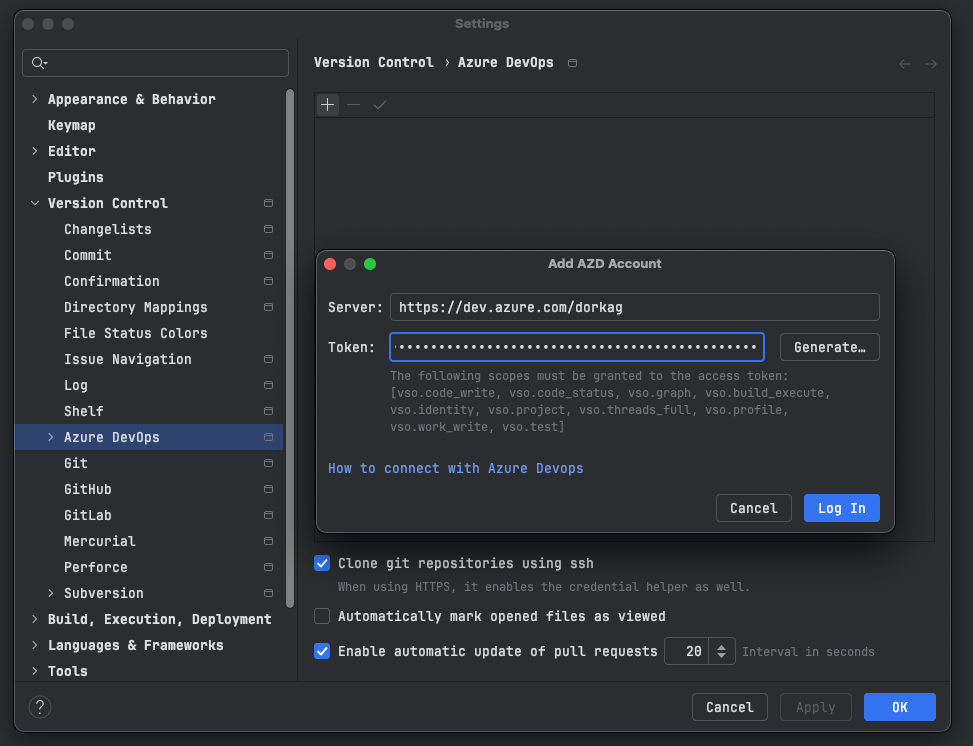Click project icon on Perforce row
The image size is (973, 746).
coord(268,568)
